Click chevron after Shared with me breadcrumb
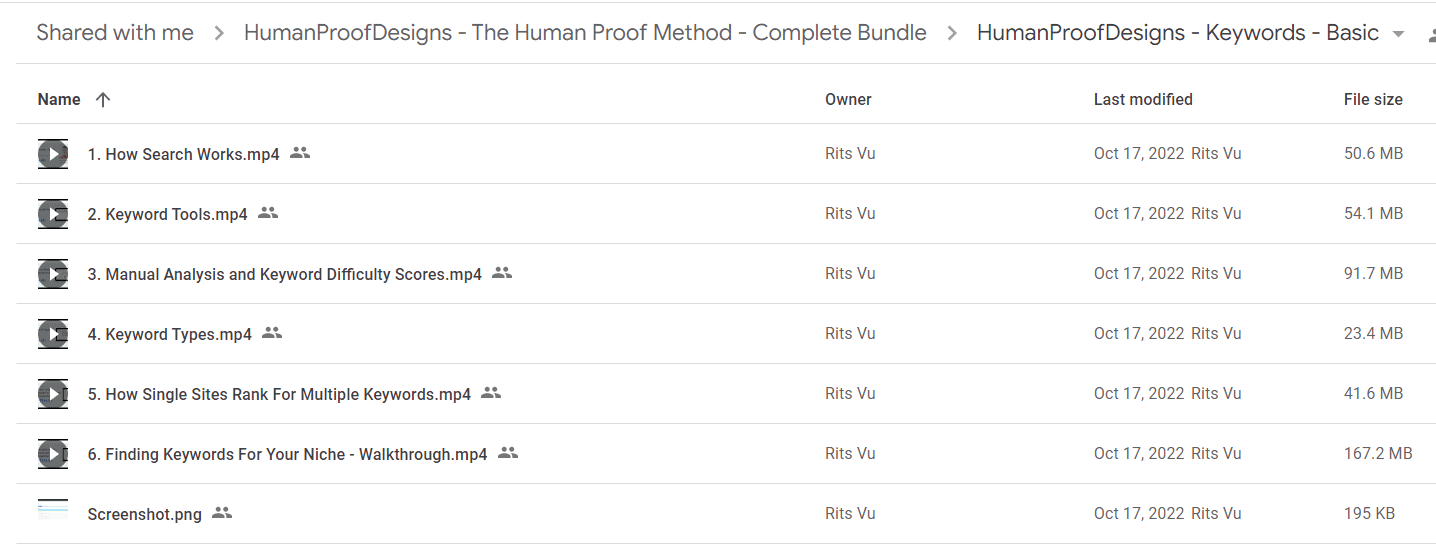This screenshot has height=547, width=1436. coord(219,33)
